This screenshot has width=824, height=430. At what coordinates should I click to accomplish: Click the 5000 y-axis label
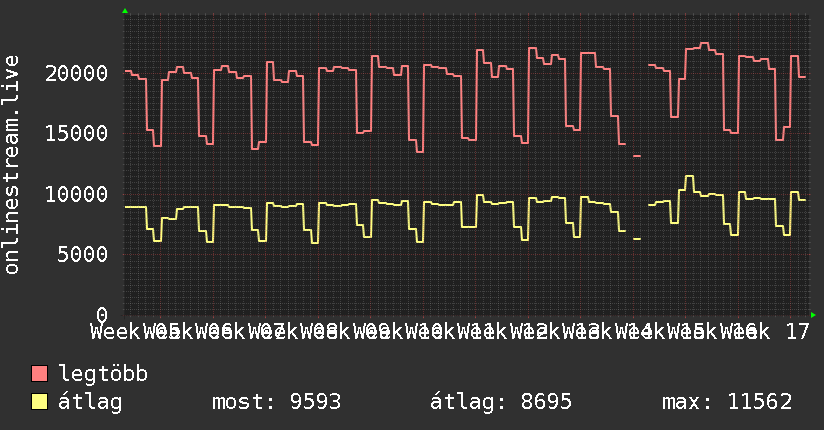point(83,255)
